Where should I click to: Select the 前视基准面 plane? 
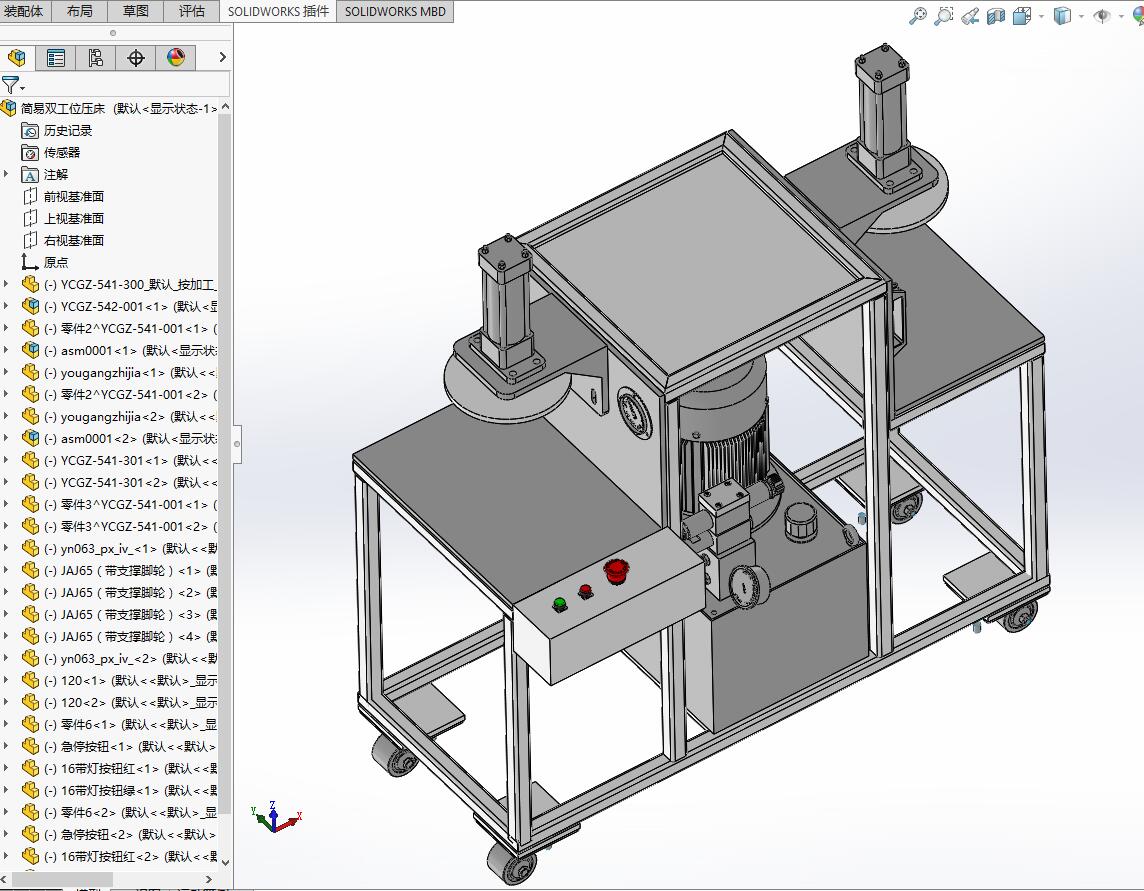pyautogui.click(x=63, y=196)
